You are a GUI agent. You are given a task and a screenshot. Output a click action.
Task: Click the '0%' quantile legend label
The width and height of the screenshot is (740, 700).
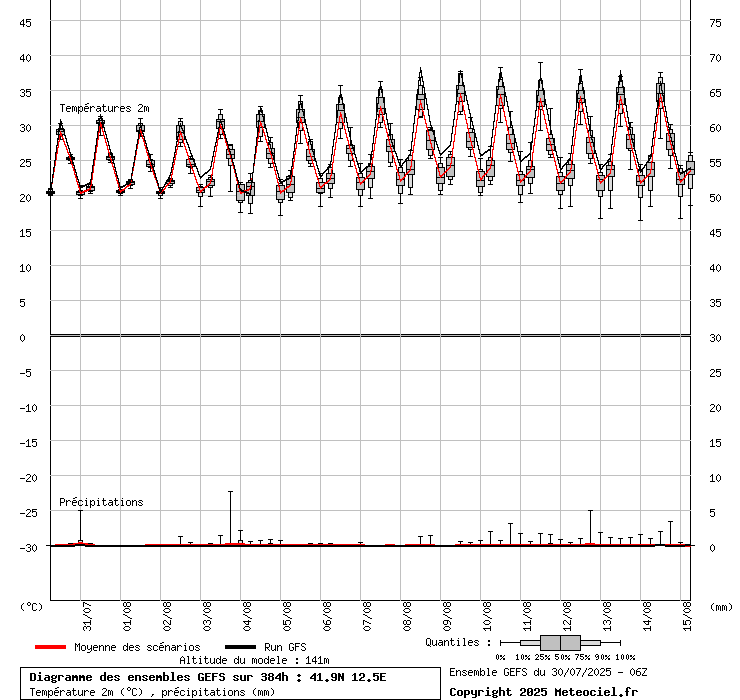click(x=500, y=657)
